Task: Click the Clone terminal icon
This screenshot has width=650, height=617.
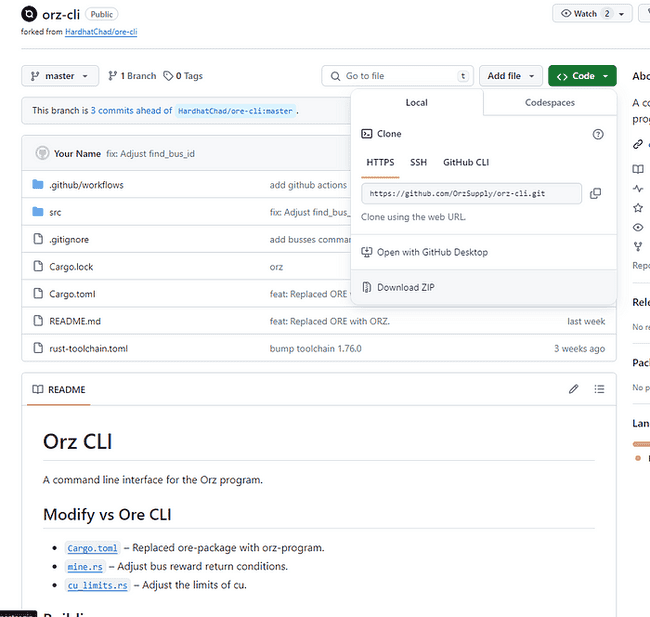Action: [366, 134]
